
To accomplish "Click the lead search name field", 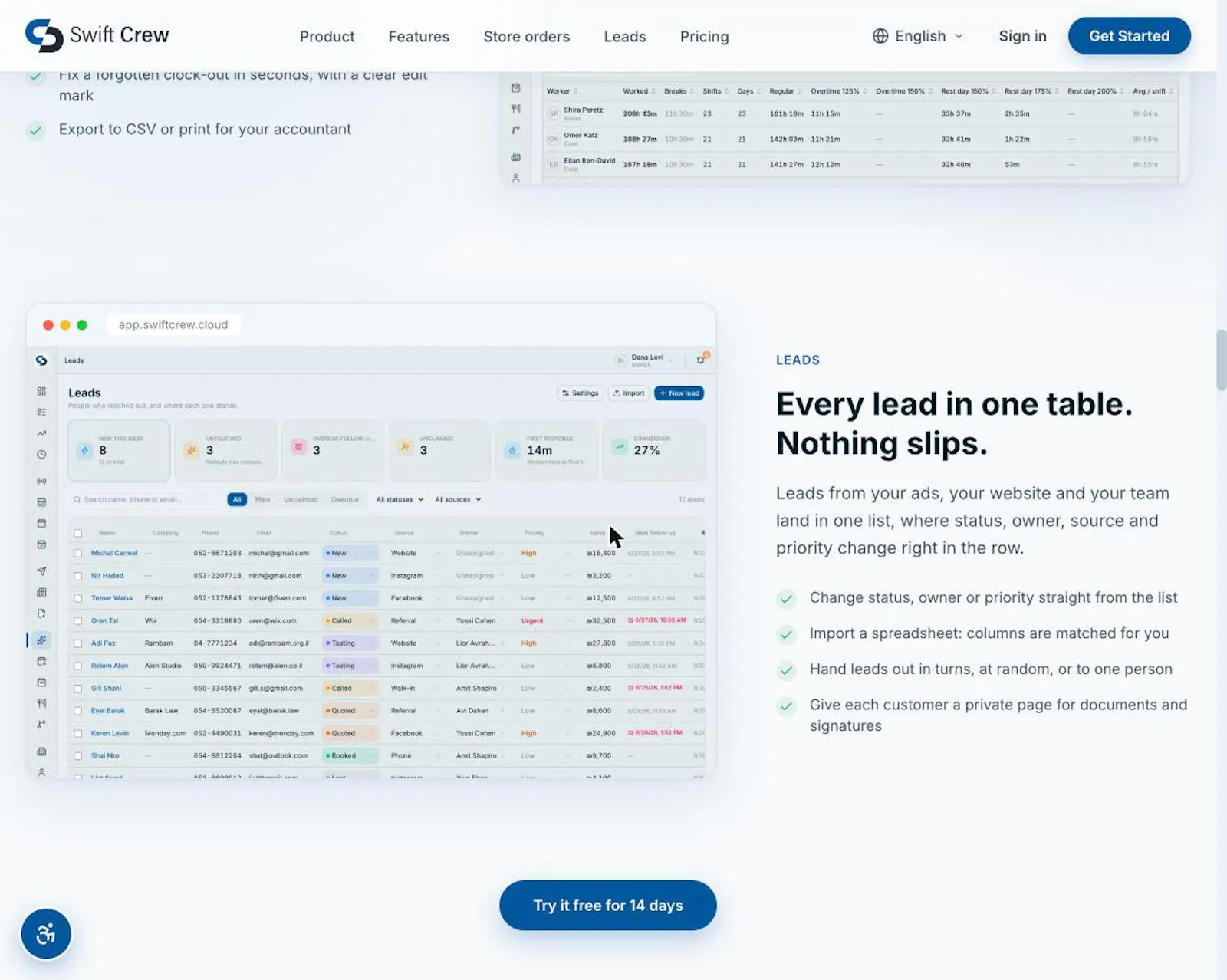I will point(147,499).
